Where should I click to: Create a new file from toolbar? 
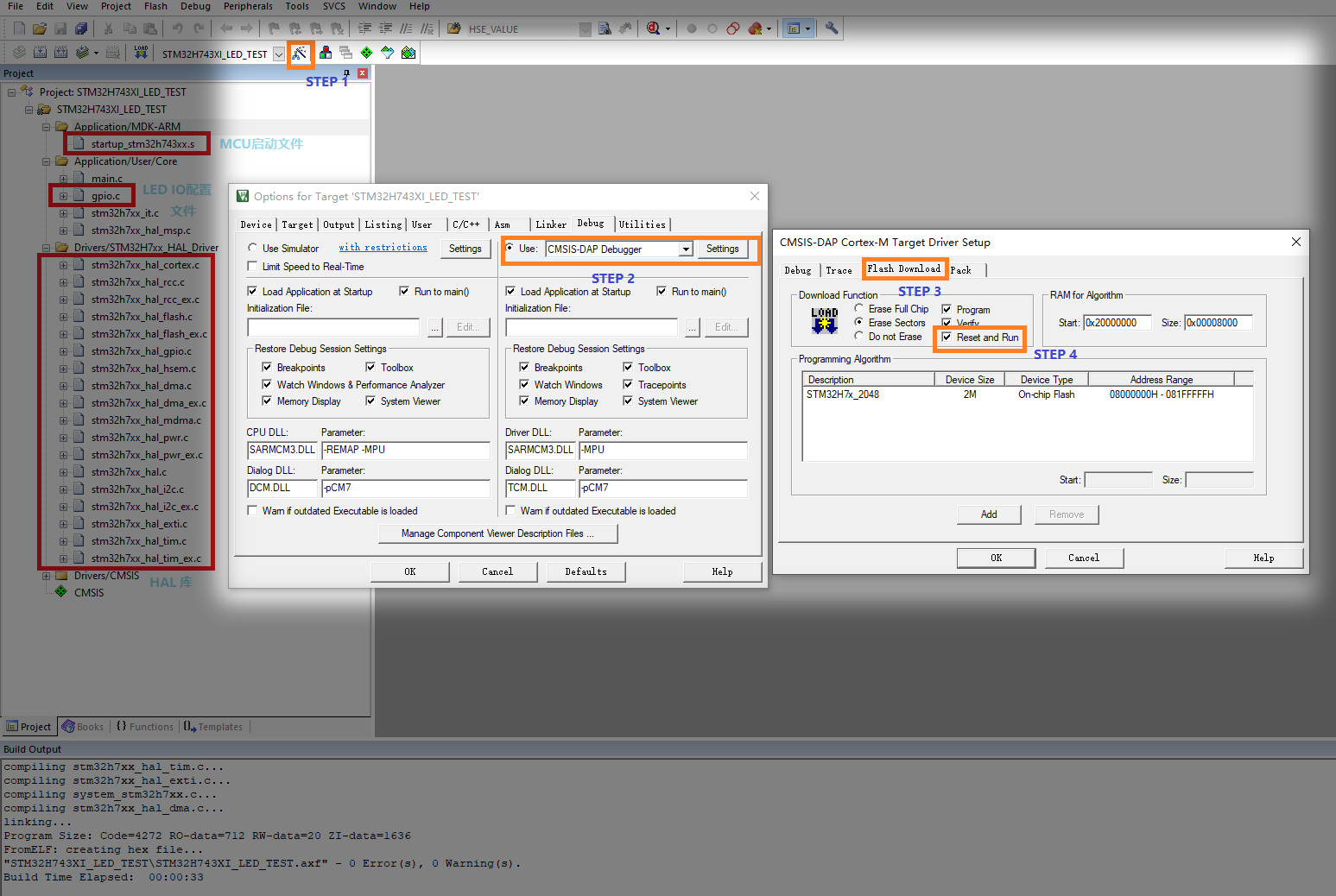[x=19, y=28]
